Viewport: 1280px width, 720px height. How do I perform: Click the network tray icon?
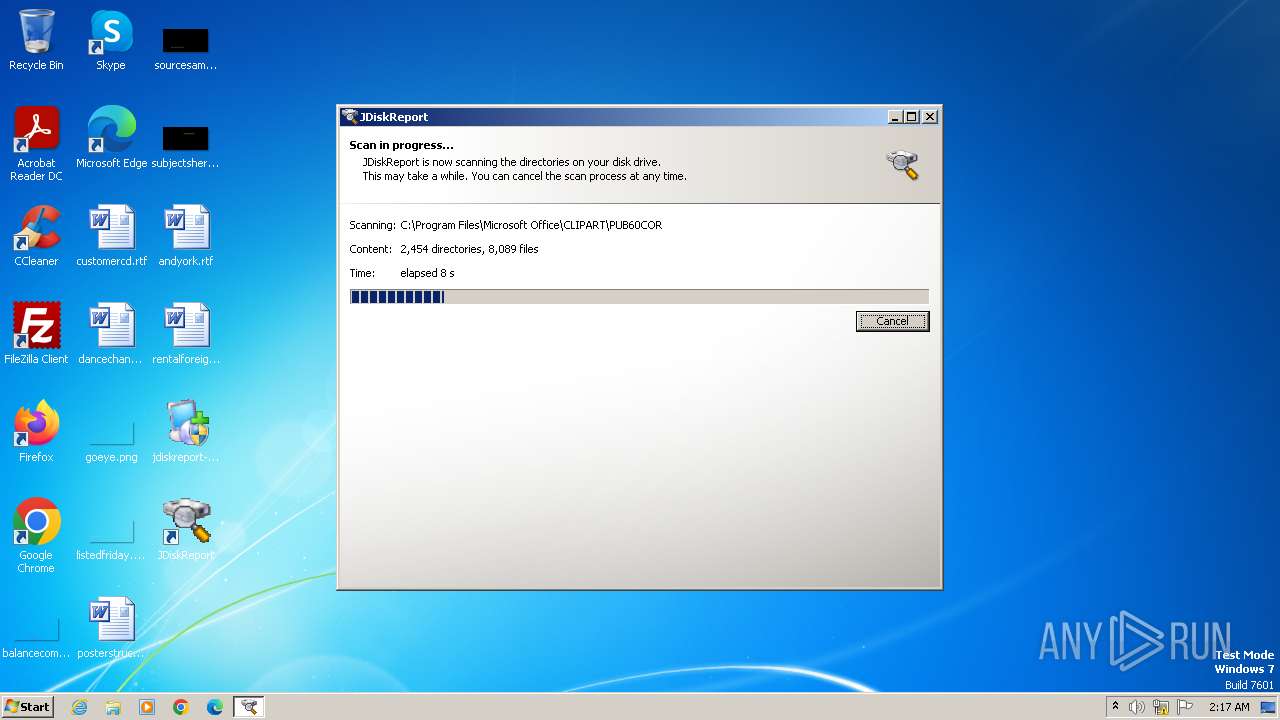(x=1161, y=707)
